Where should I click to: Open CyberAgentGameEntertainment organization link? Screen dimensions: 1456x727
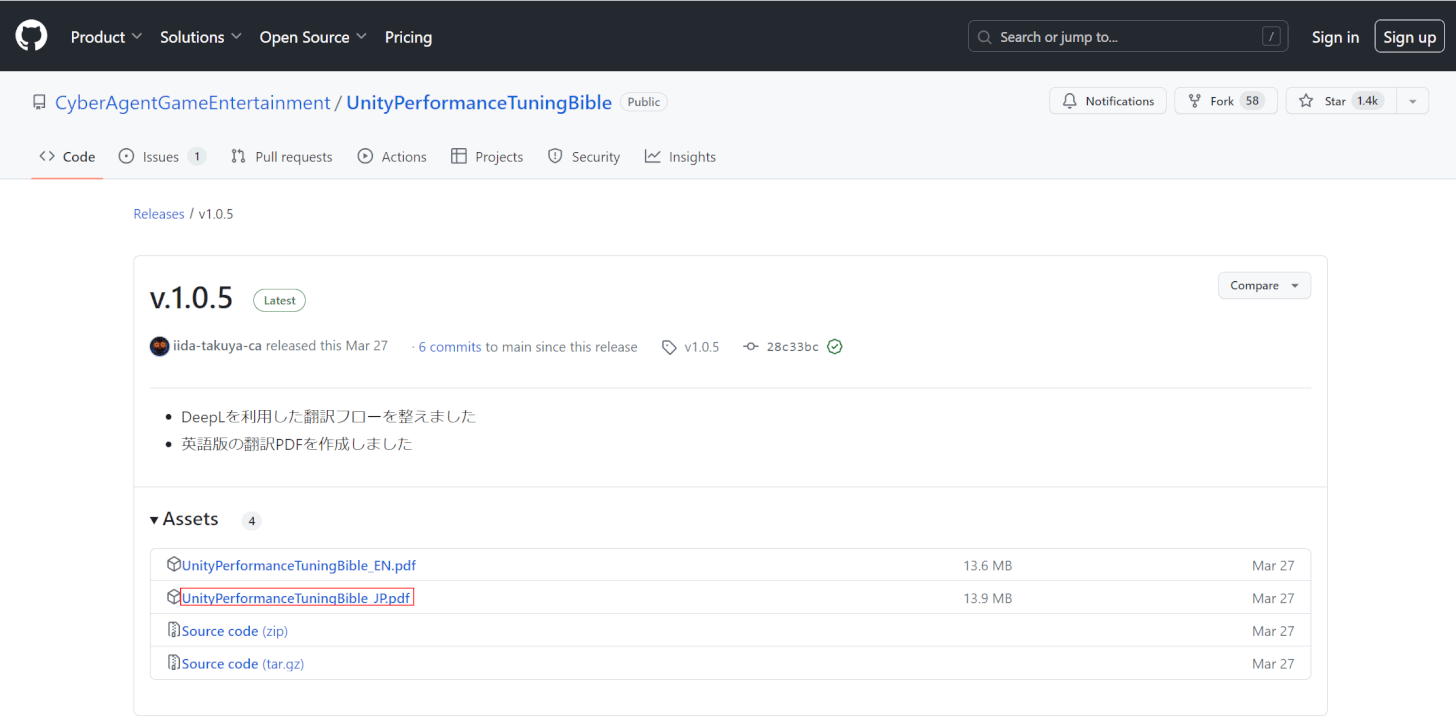click(x=192, y=102)
